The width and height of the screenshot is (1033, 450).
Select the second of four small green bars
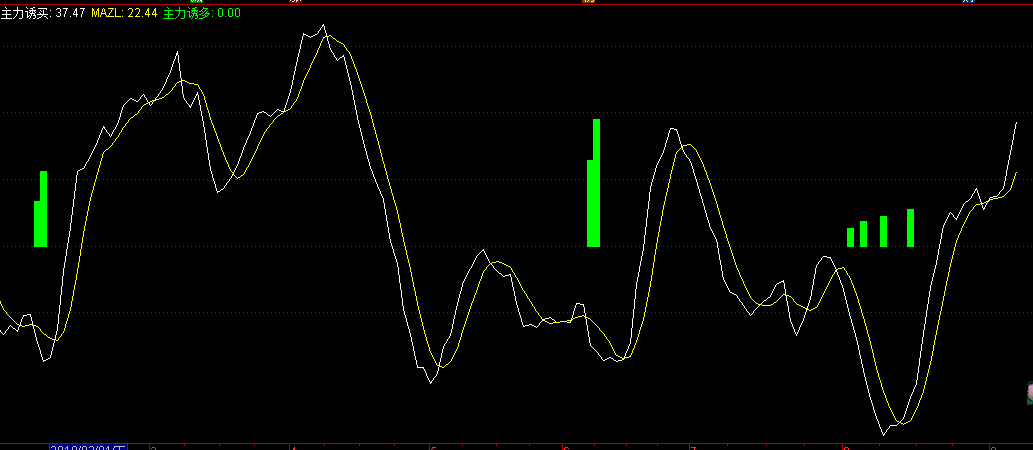[863, 234]
